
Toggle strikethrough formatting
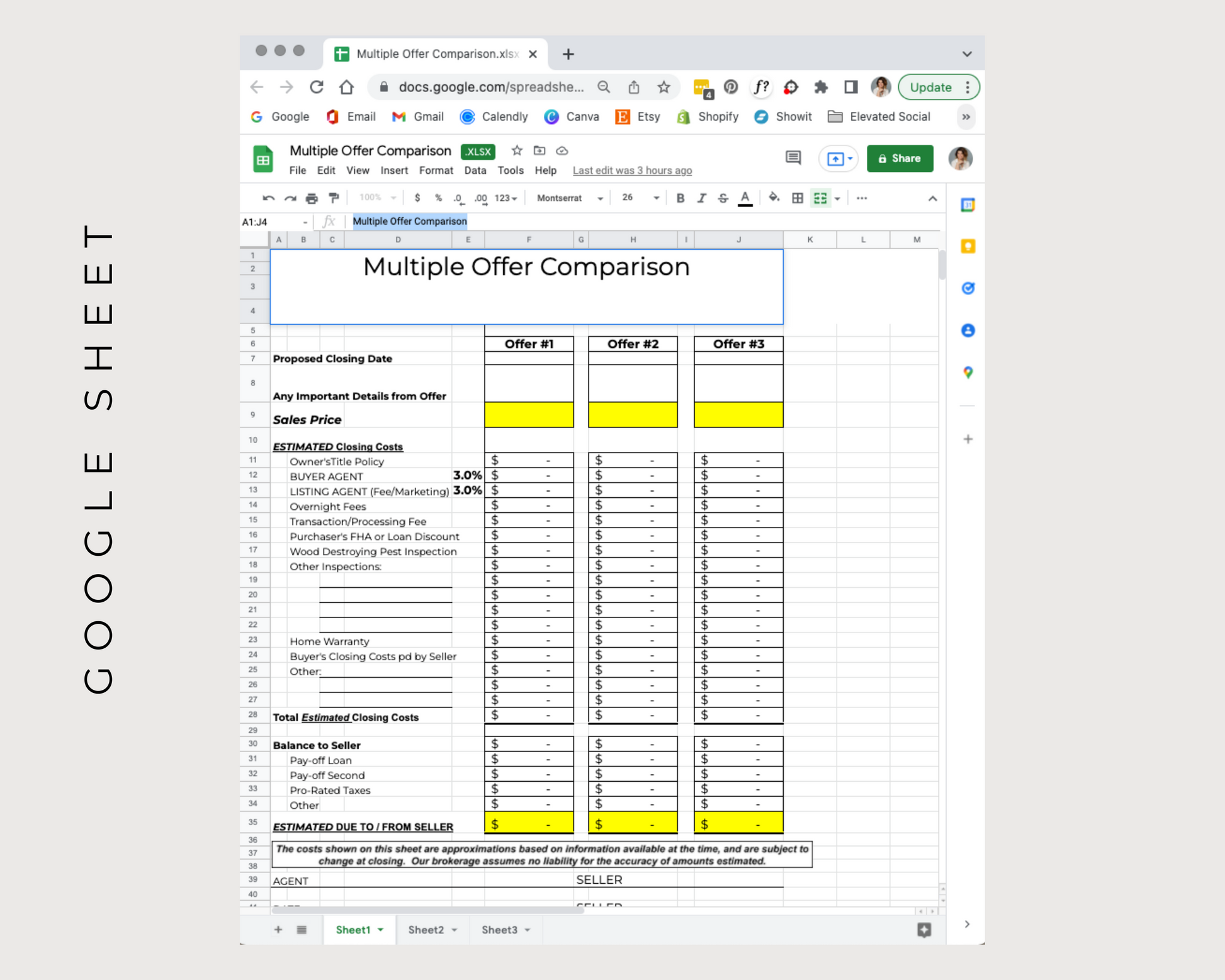[723, 198]
